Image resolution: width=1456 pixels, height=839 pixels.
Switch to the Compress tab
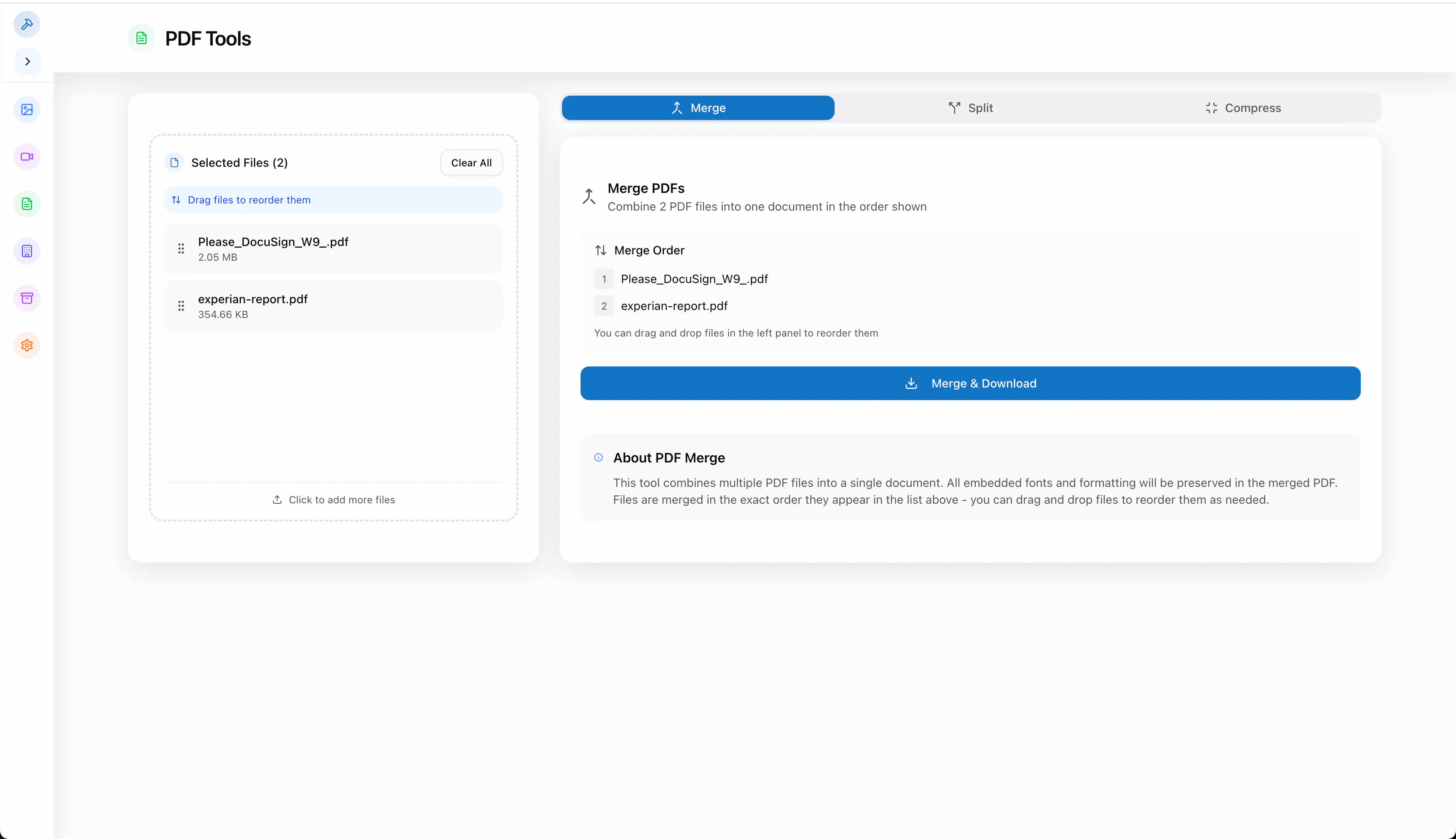tap(1243, 108)
